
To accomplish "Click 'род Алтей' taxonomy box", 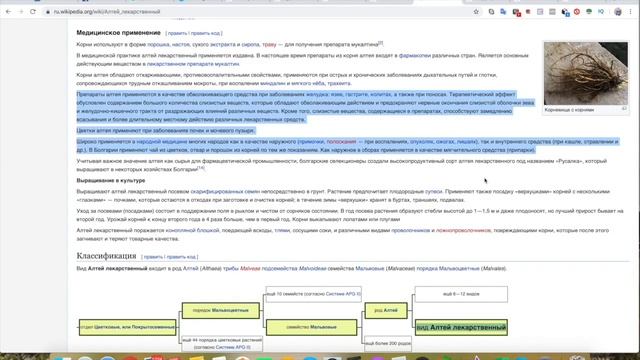I will 386,311.
